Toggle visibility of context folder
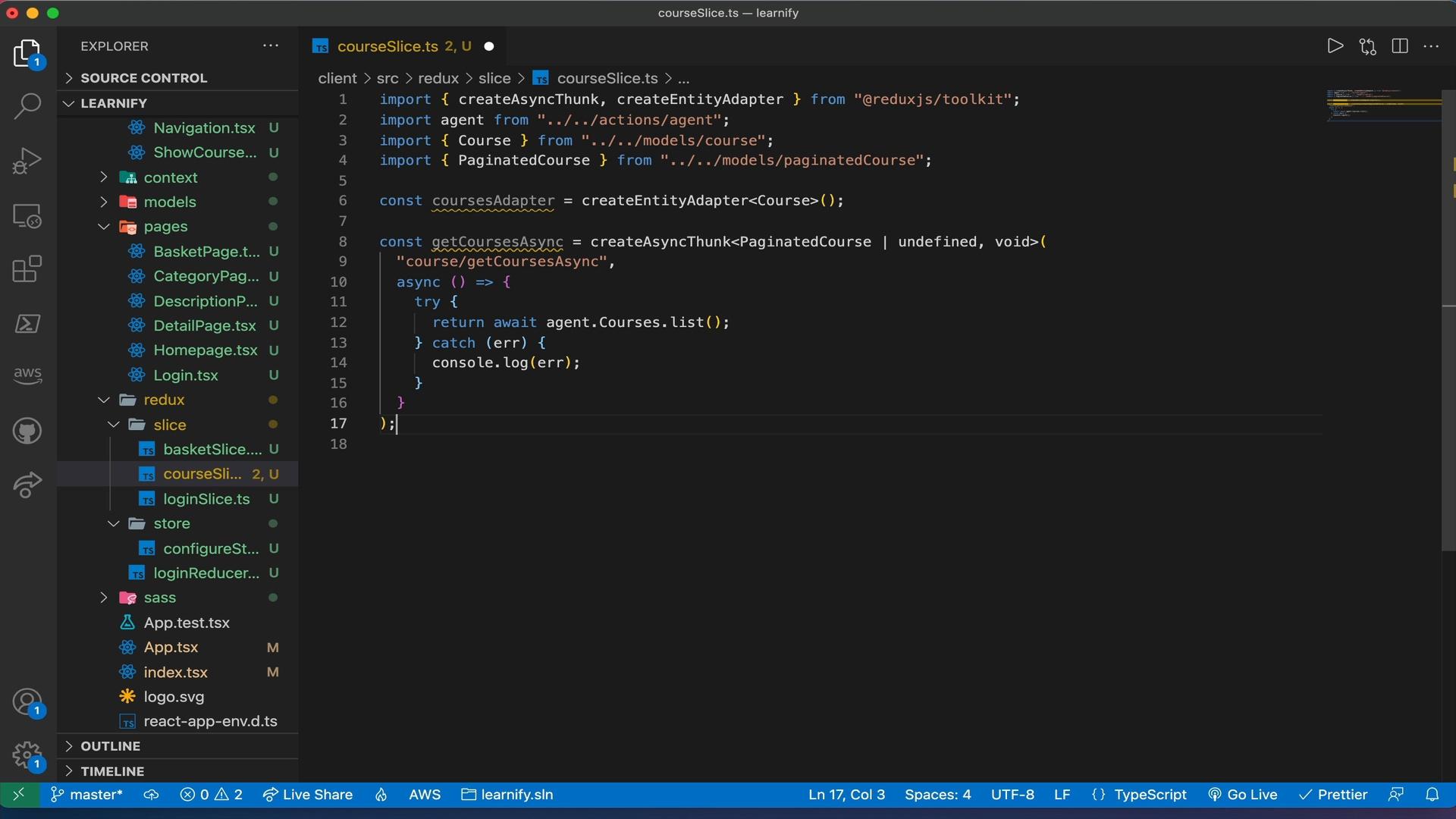Screen dimensions: 1456x819 coord(104,178)
